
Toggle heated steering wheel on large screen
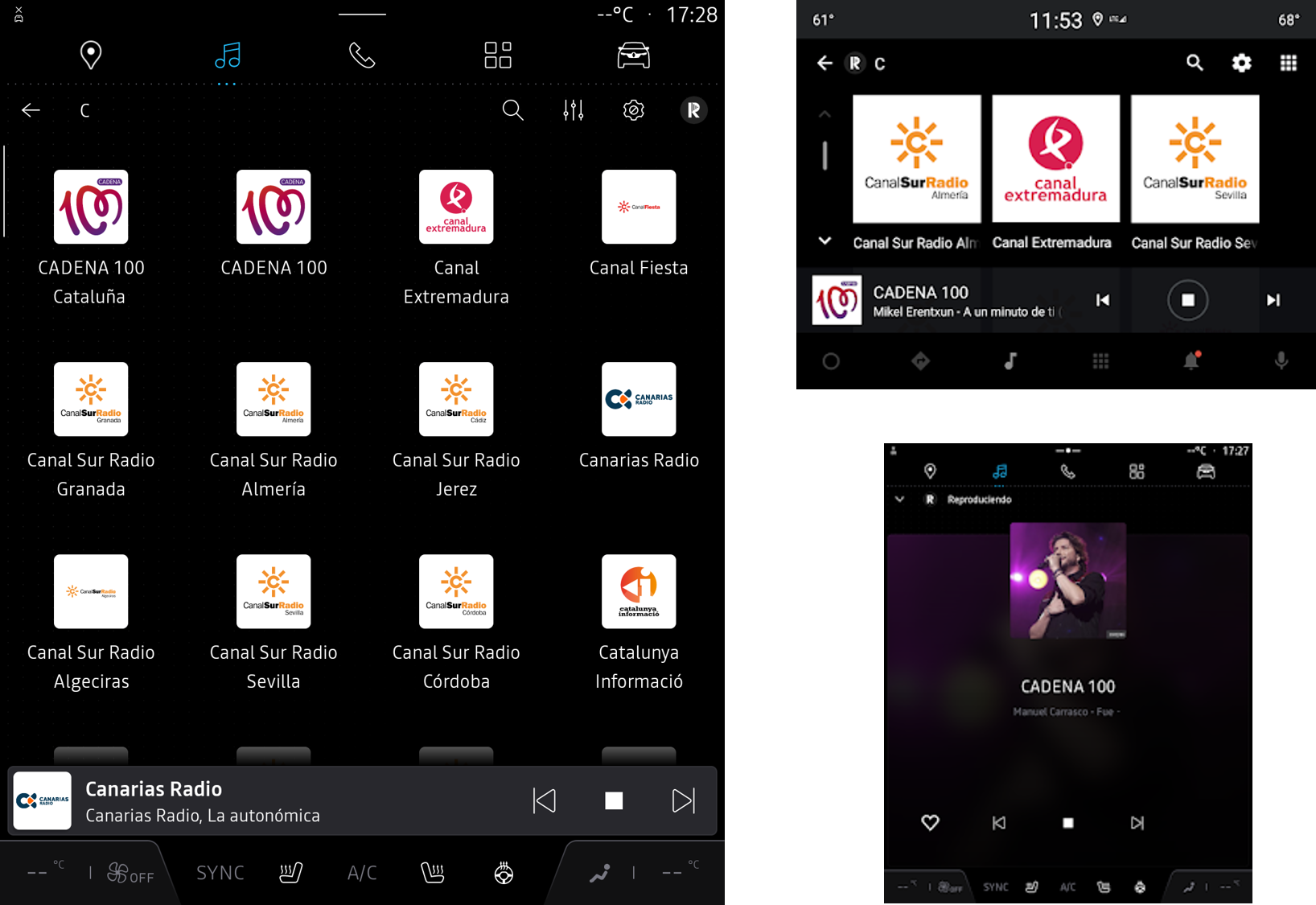point(504,873)
